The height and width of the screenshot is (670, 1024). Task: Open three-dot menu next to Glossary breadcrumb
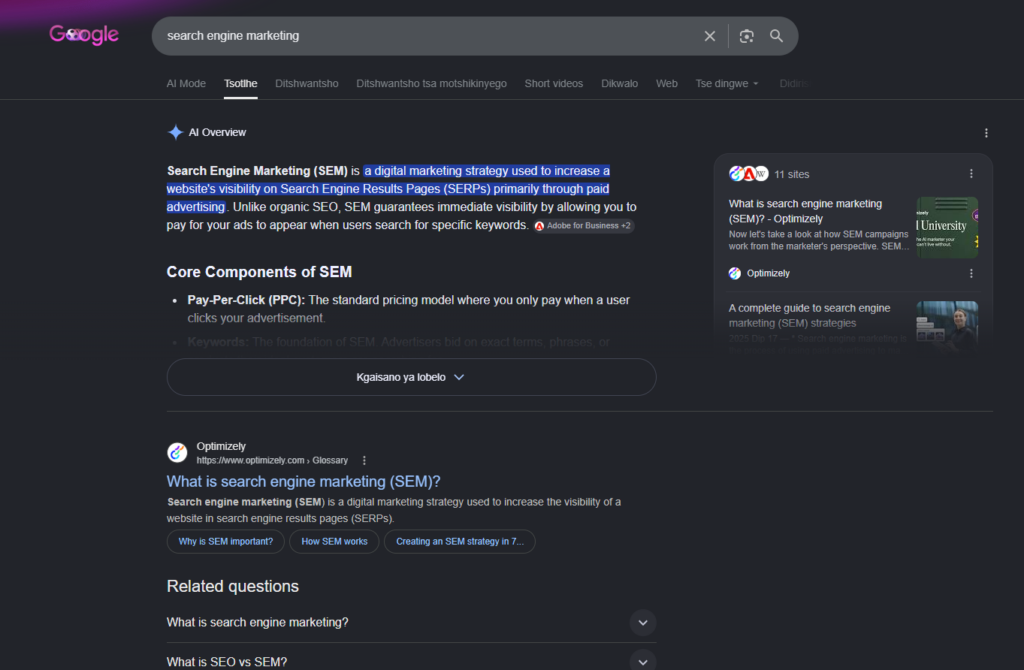point(364,460)
